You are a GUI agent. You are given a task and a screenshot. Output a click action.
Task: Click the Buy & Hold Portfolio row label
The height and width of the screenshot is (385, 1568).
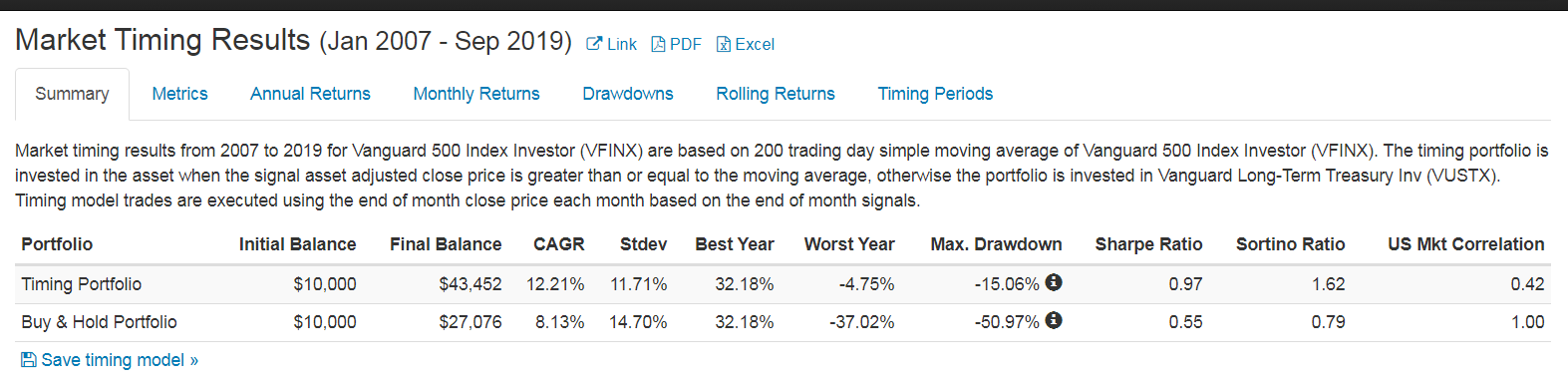99,322
